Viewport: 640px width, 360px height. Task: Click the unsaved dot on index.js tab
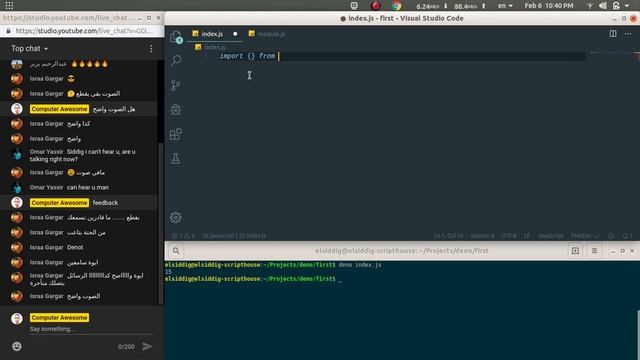point(235,34)
